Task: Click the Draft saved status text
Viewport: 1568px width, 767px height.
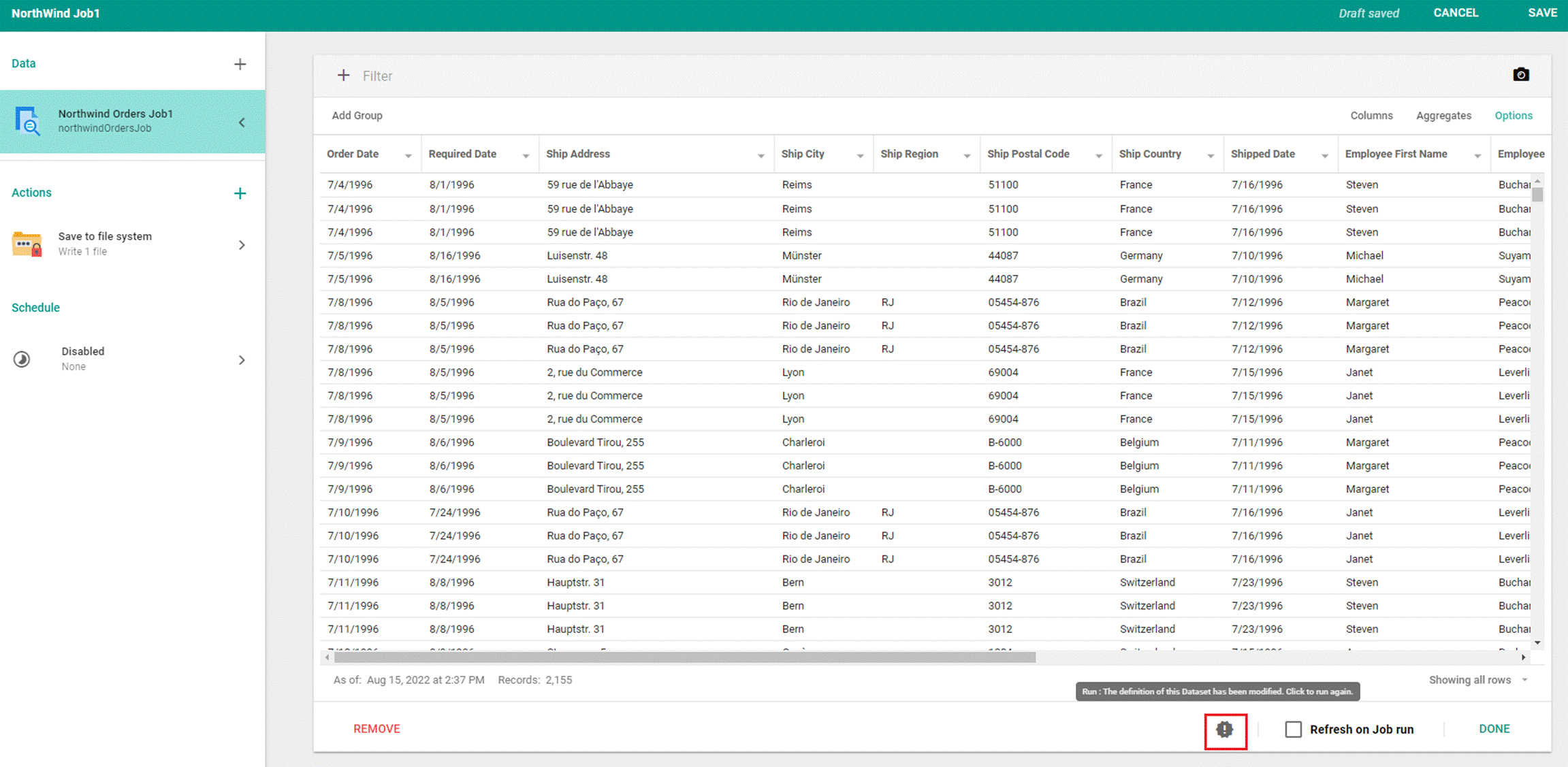Action: pos(1369,13)
